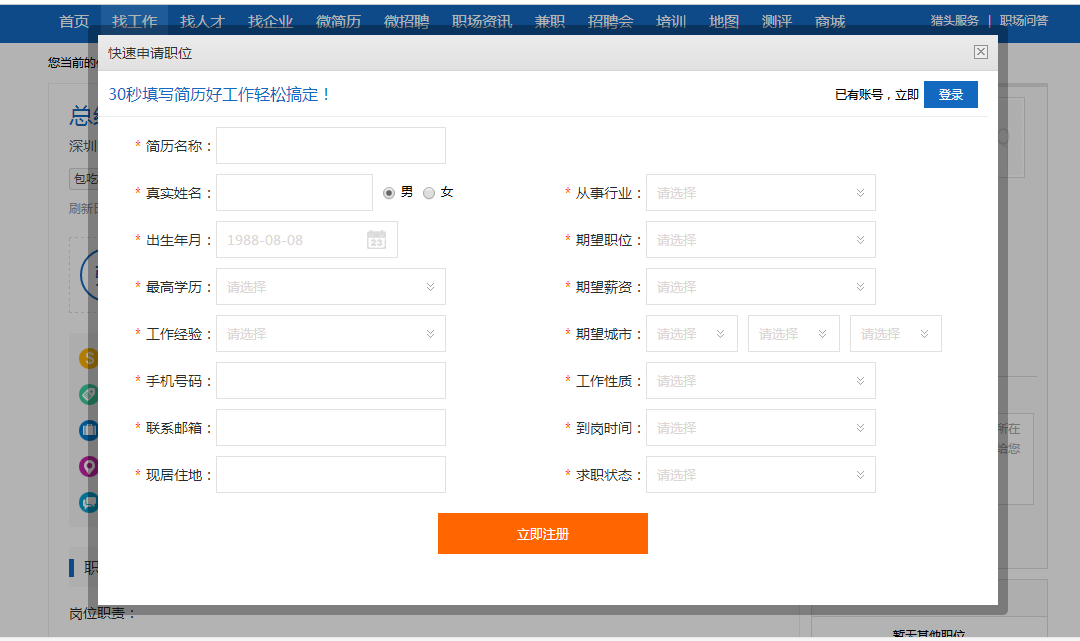Open the third 期望城市 dropdown
1080x641 pixels.
click(x=895, y=334)
